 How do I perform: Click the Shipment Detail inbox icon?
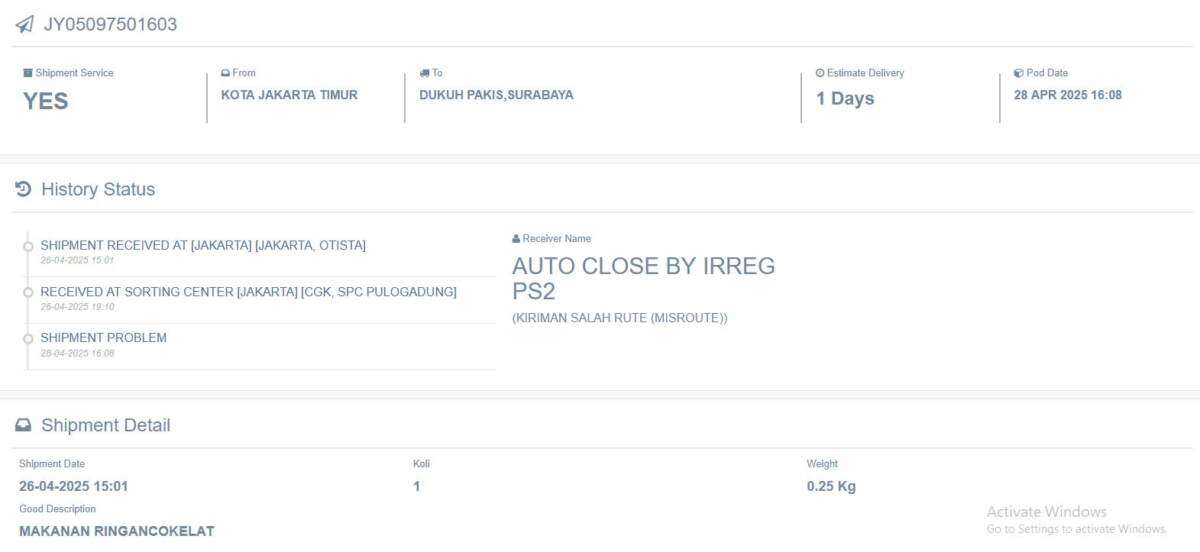click(x=24, y=425)
